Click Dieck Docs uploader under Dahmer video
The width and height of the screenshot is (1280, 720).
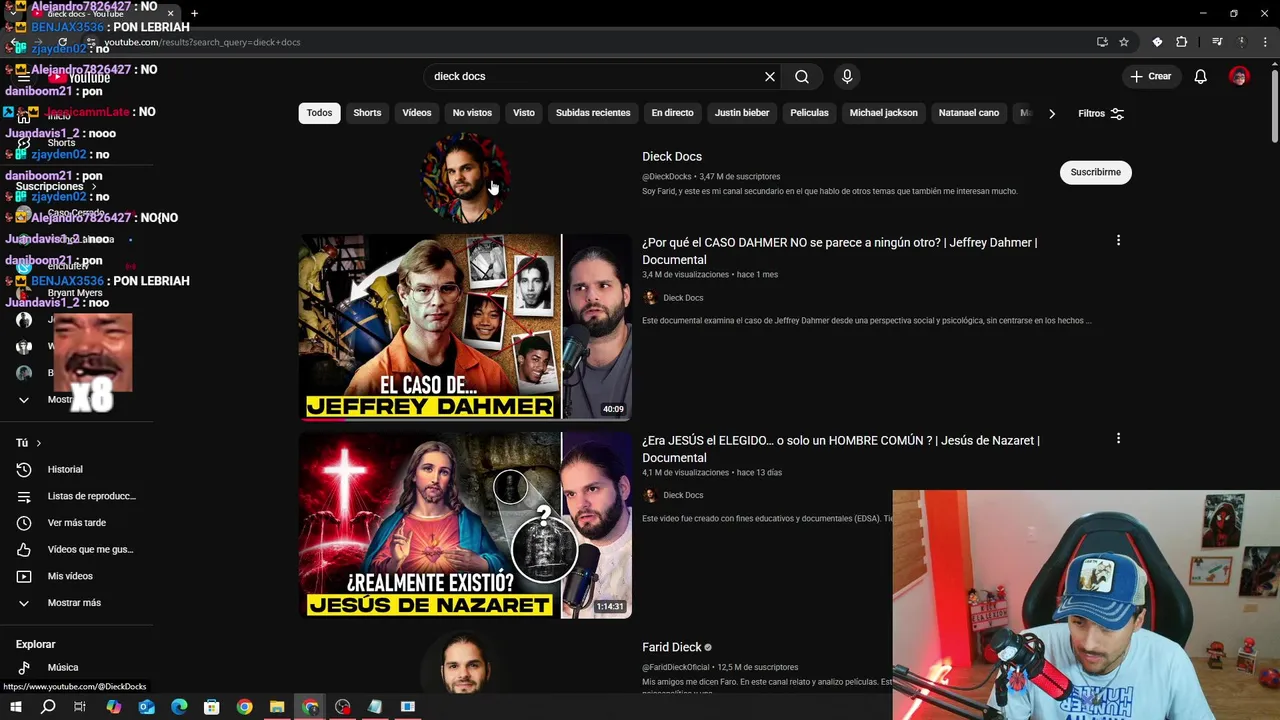coord(683,298)
